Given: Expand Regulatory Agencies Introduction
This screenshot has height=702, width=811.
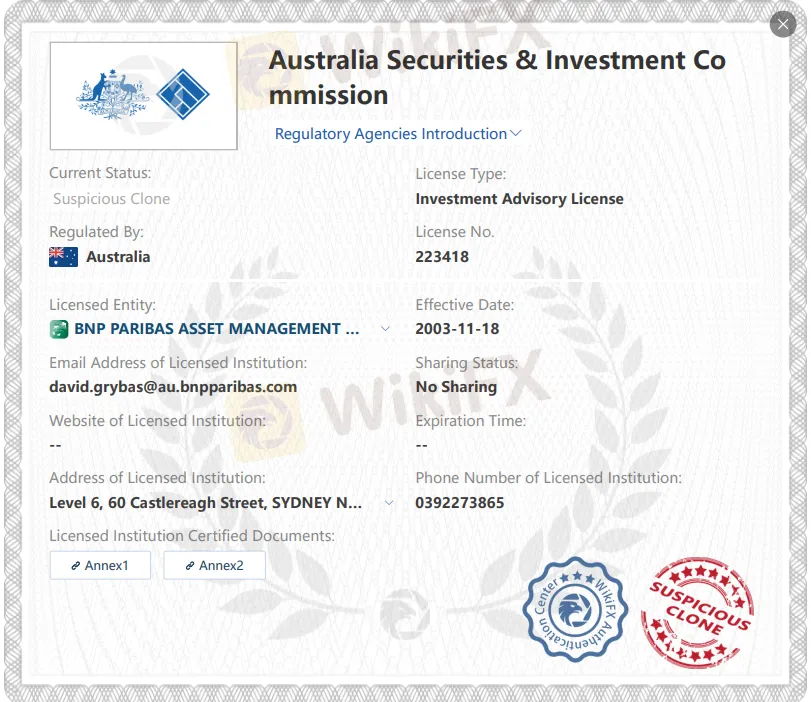Looking at the screenshot, I should coord(398,133).
